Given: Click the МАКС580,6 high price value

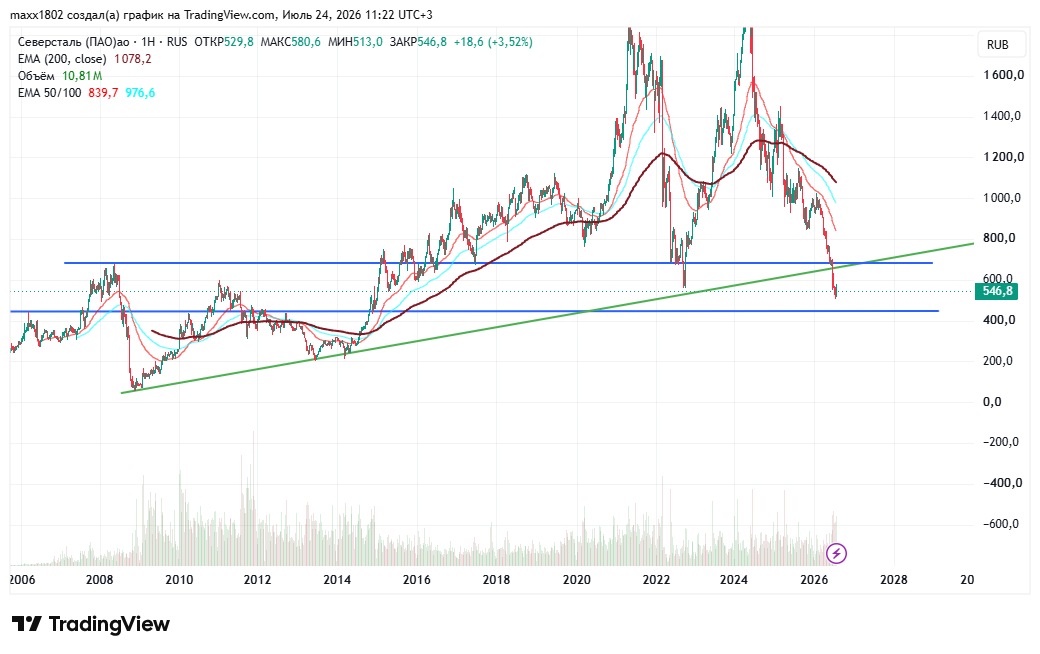Looking at the screenshot, I should [x=291, y=42].
